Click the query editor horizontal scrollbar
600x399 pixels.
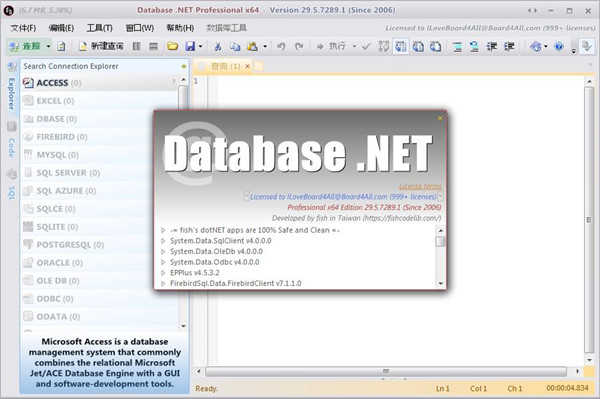[x=386, y=371]
